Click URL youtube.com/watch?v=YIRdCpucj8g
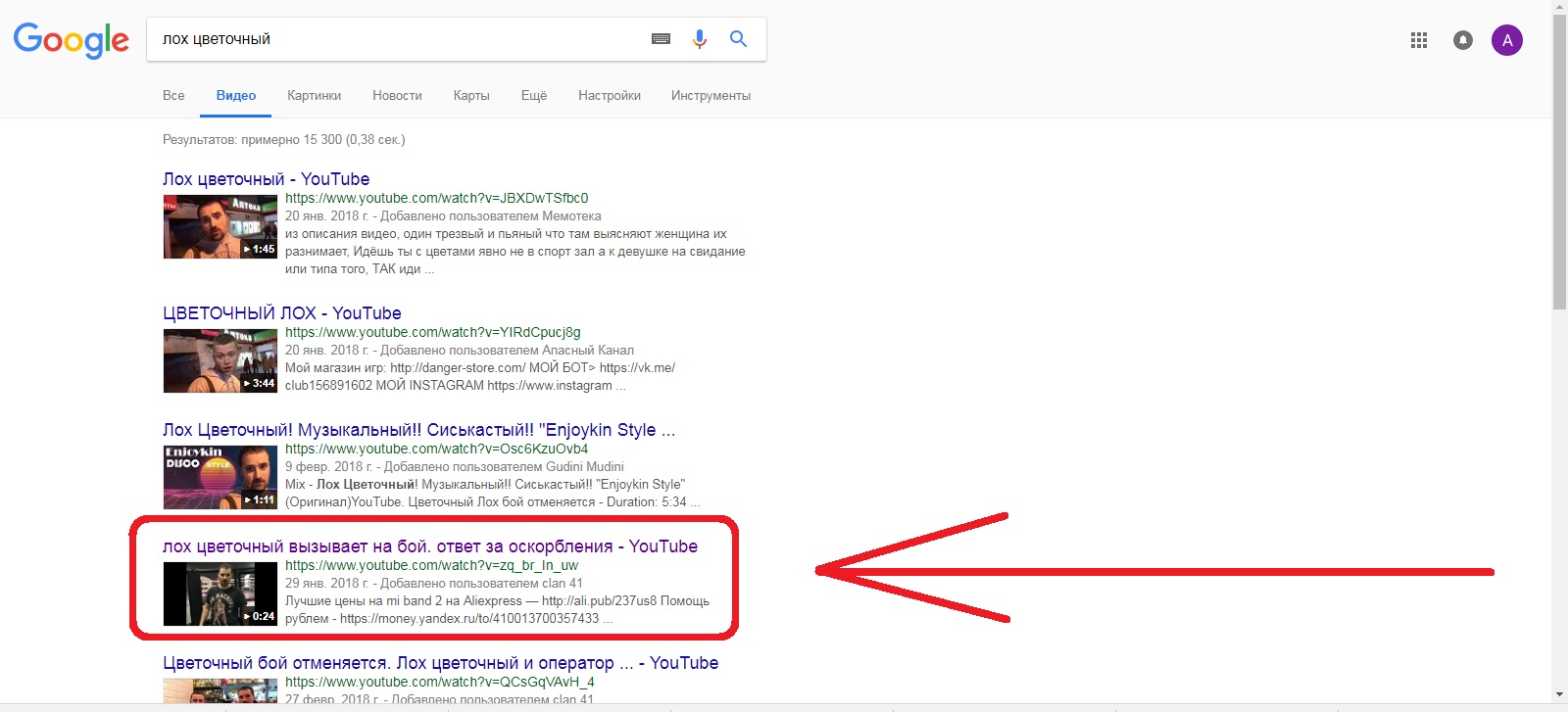The image size is (1568, 712). 433,332
